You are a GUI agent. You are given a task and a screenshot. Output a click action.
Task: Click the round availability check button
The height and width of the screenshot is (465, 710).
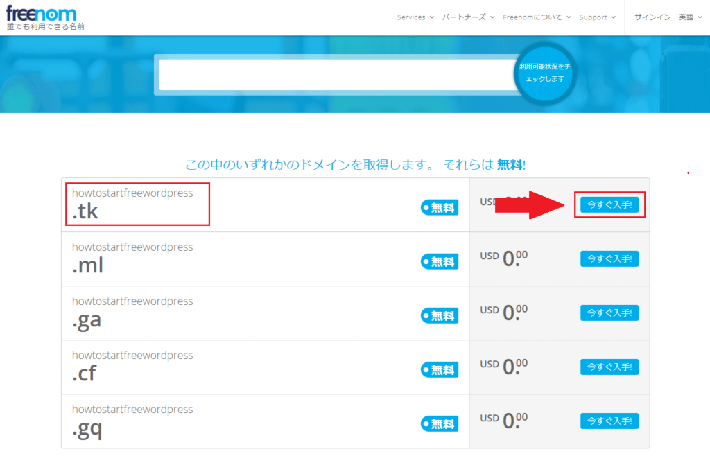click(x=545, y=73)
